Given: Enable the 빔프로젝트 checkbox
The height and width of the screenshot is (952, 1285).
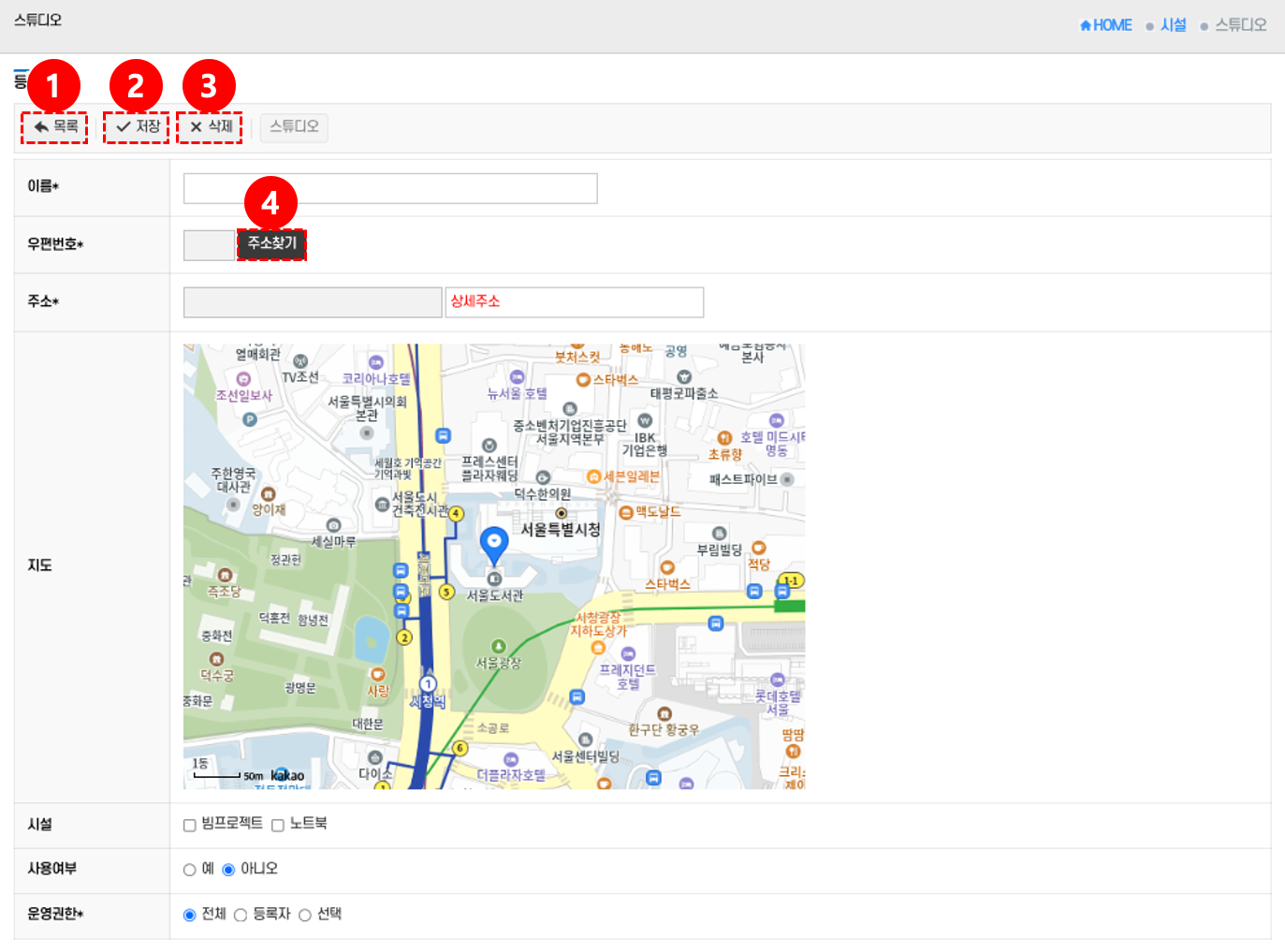Looking at the screenshot, I should click(x=190, y=825).
